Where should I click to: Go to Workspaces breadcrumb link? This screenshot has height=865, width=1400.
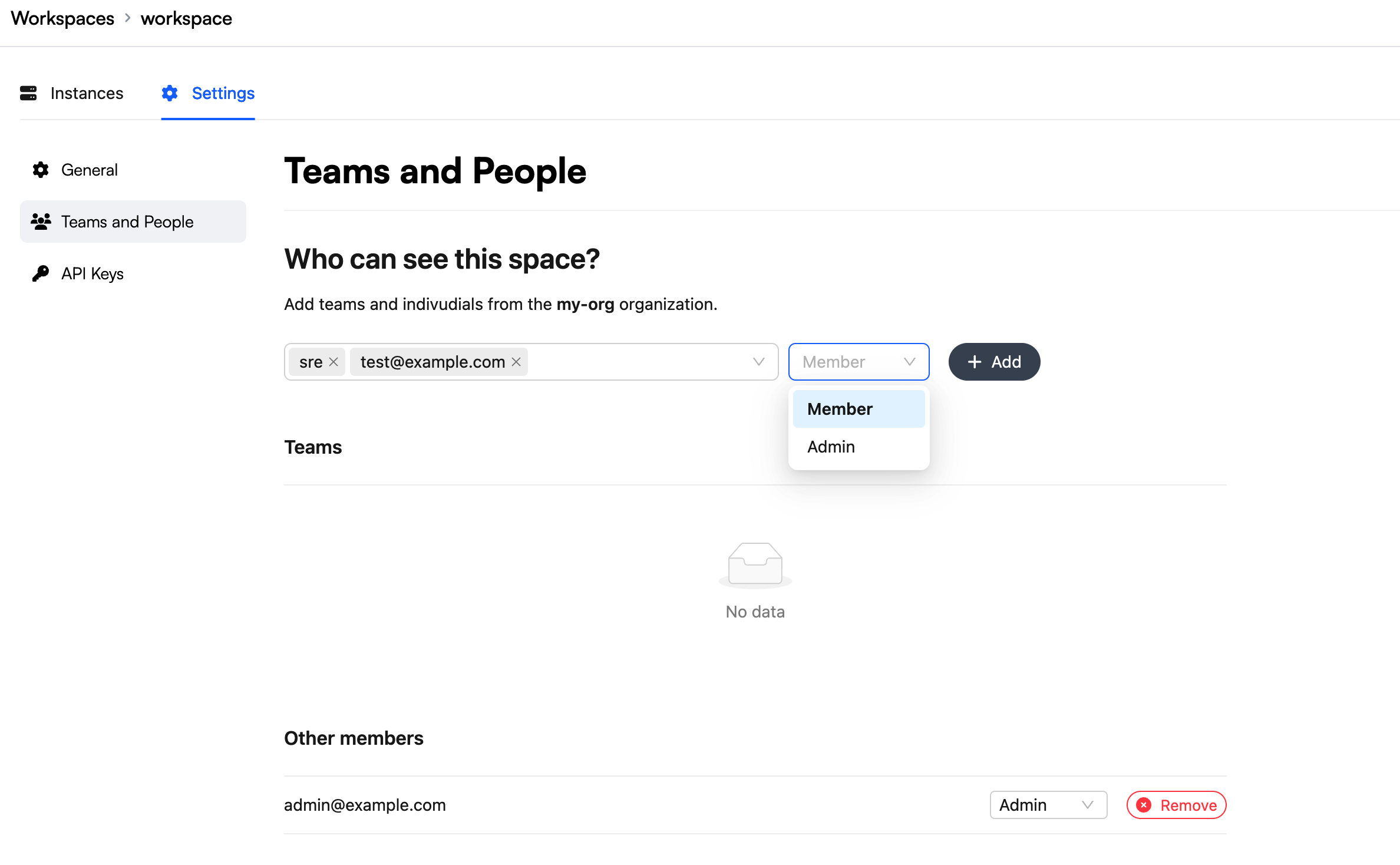click(62, 18)
